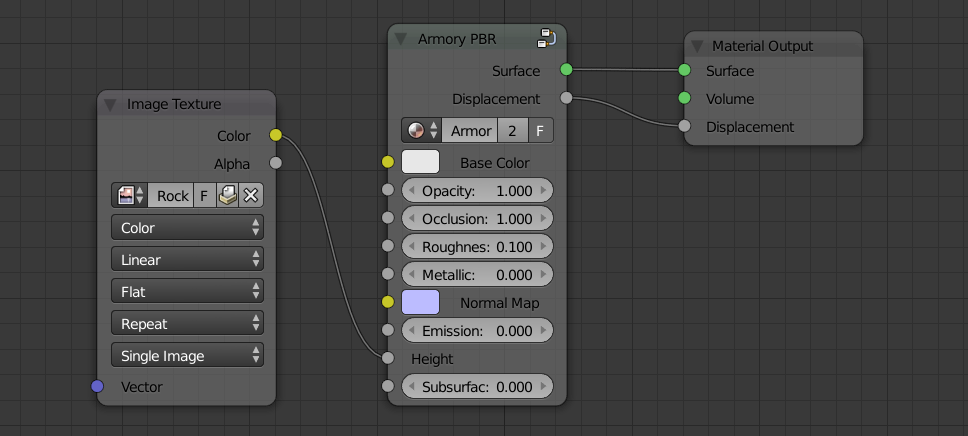968x436 pixels.
Task: Increase Opacity with right arrow
Action: point(544,190)
